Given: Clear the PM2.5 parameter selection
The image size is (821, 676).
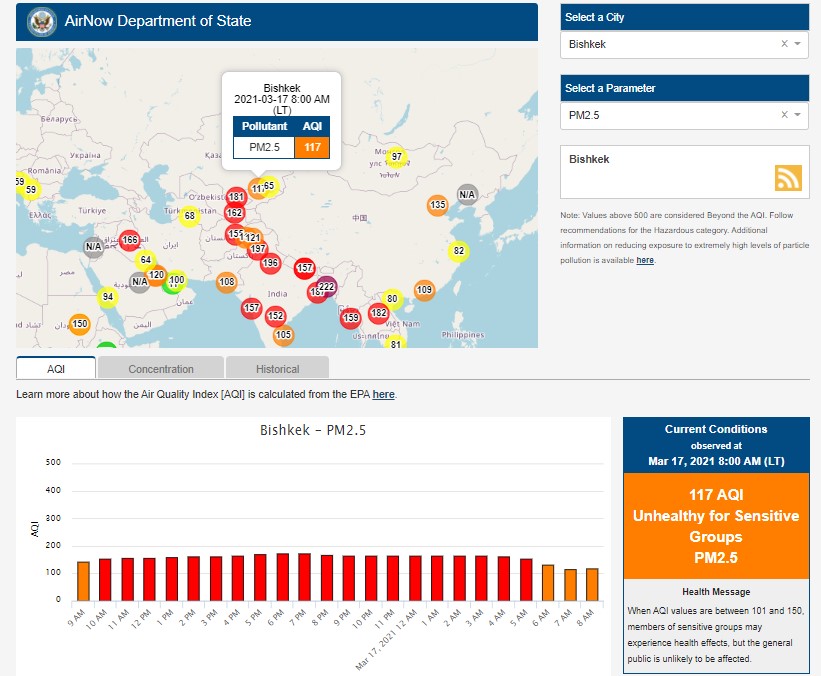Looking at the screenshot, I should point(784,115).
